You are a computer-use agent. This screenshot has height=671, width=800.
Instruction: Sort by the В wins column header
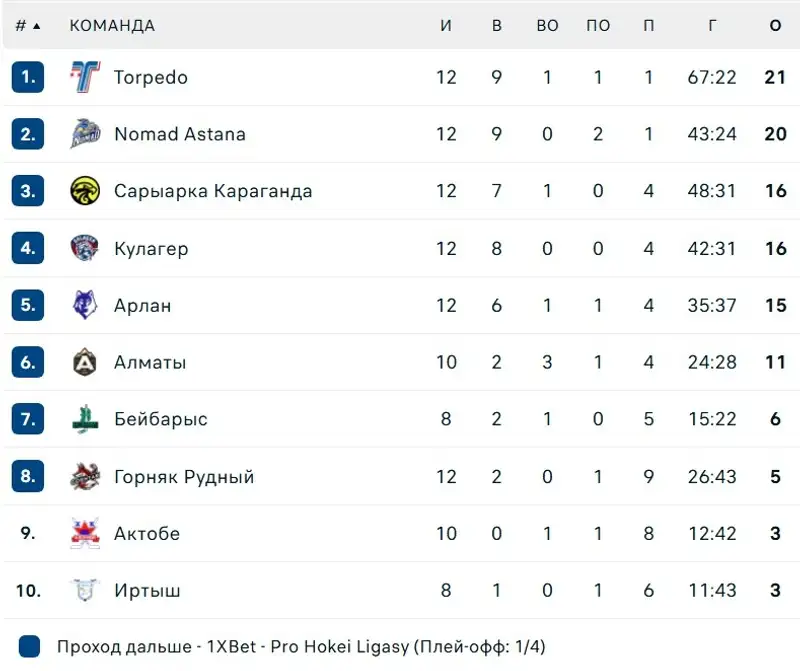coord(497,26)
